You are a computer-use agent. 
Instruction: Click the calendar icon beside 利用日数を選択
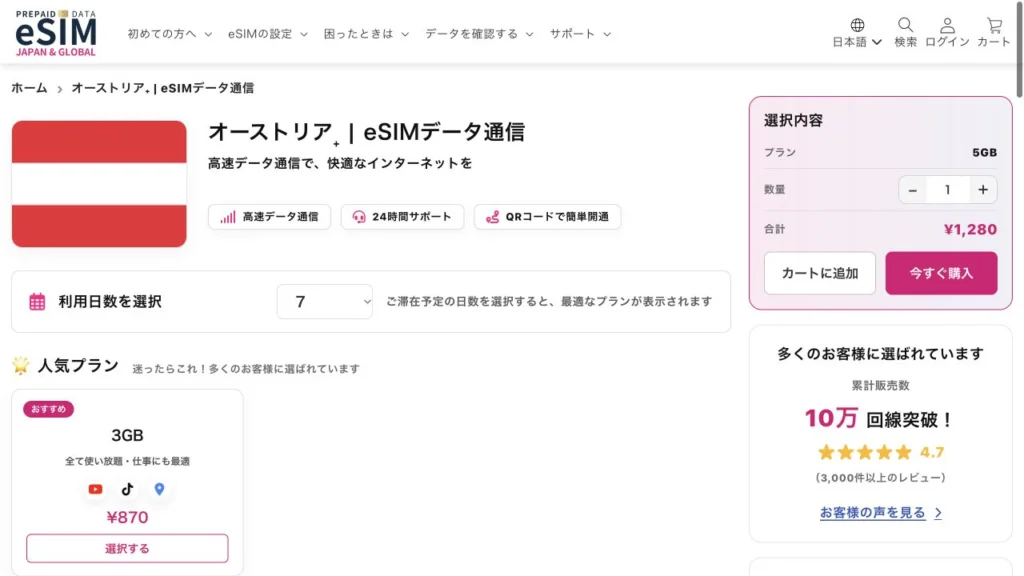(x=37, y=302)
